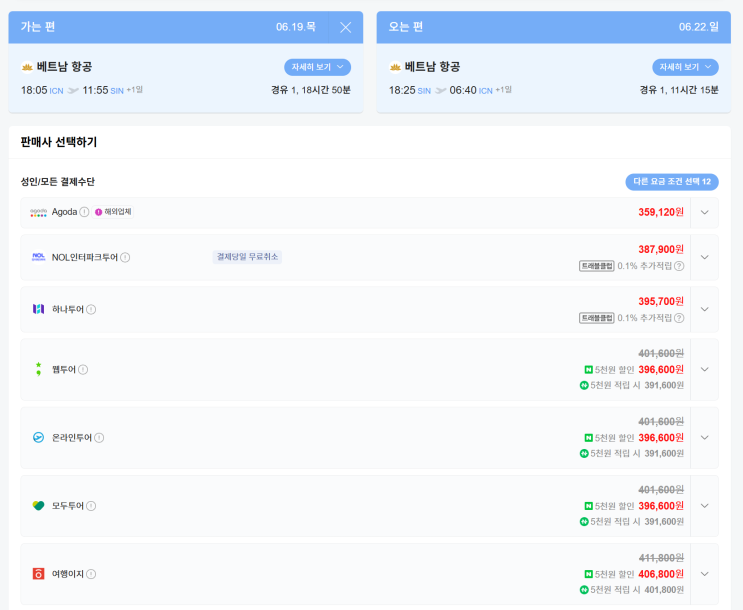
Task: Click the info icon next to 웹투어
Action: [x=83, y=369]
